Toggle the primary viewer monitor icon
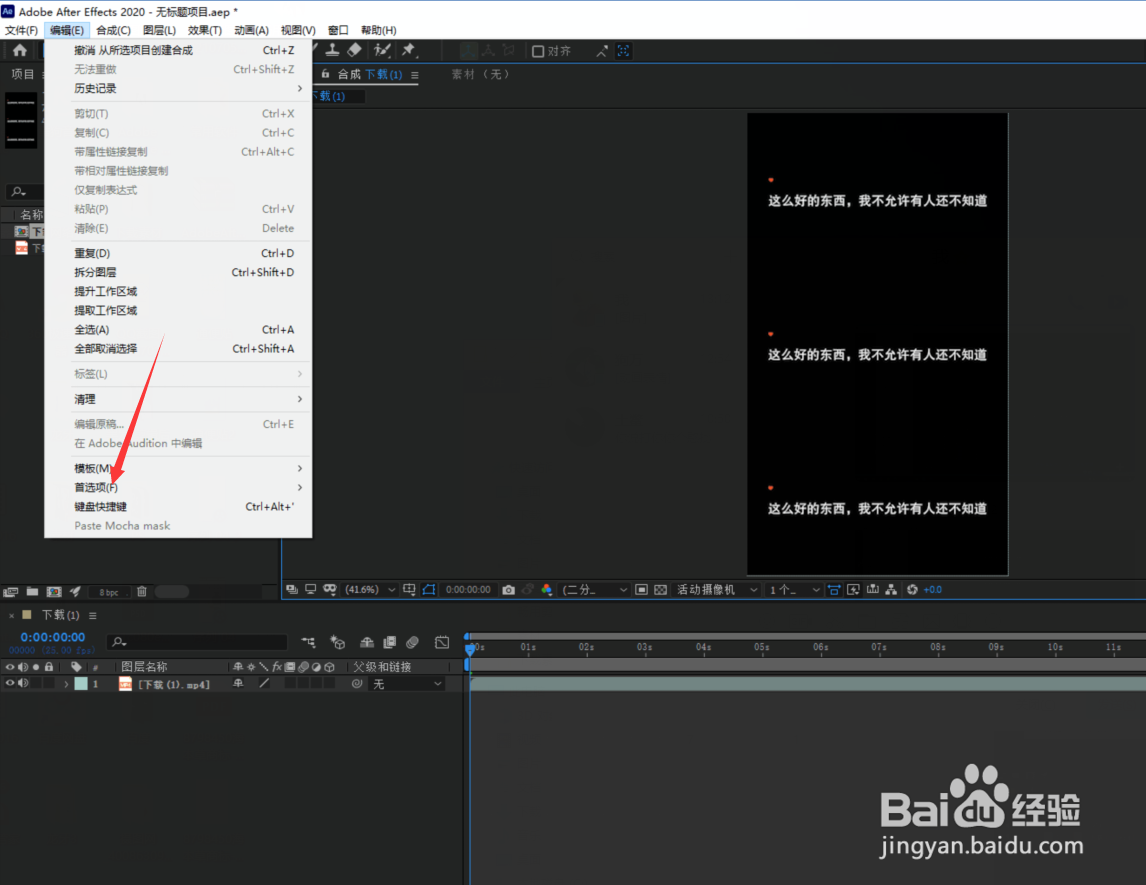 pyautogui.click(x=311, y=590)
